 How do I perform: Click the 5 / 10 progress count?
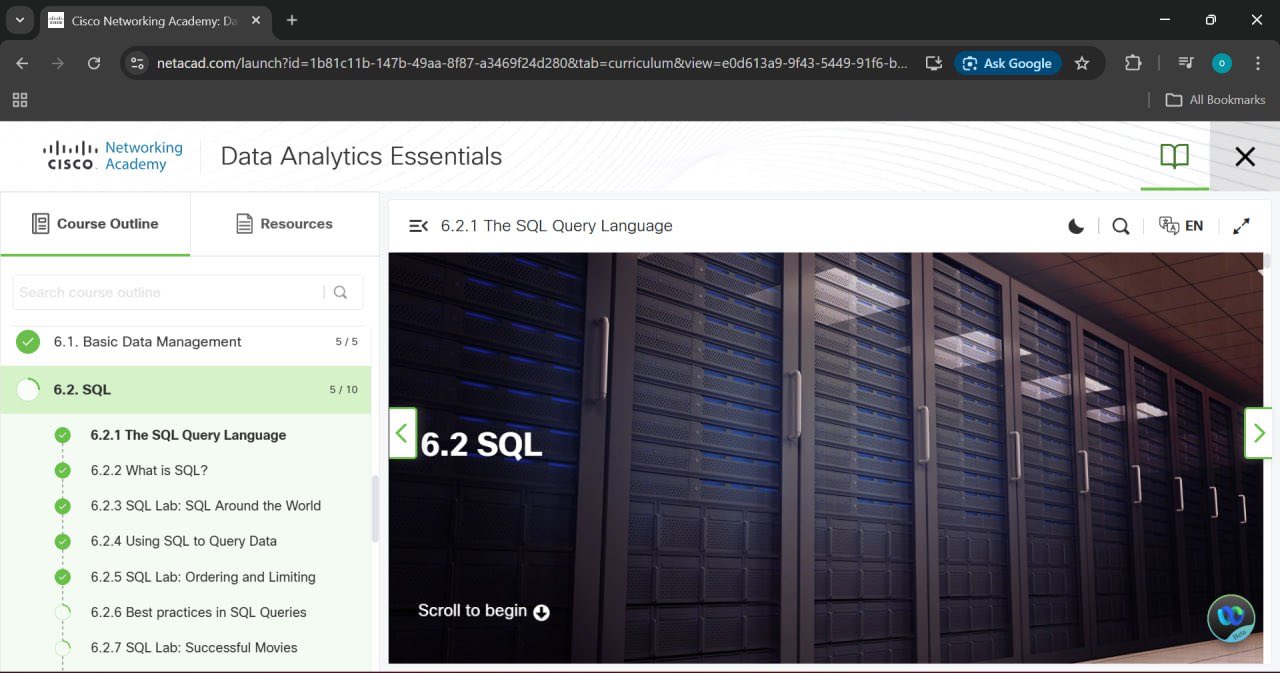pos(343,390)
